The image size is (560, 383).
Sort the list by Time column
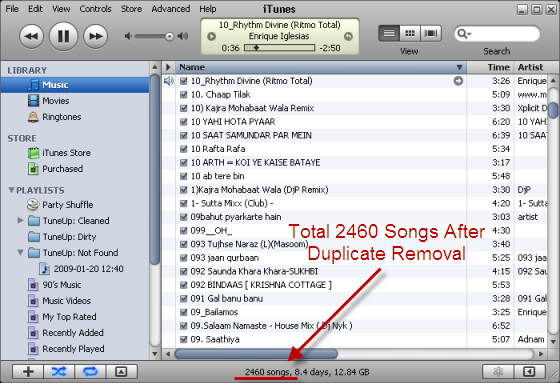(490, 67)
